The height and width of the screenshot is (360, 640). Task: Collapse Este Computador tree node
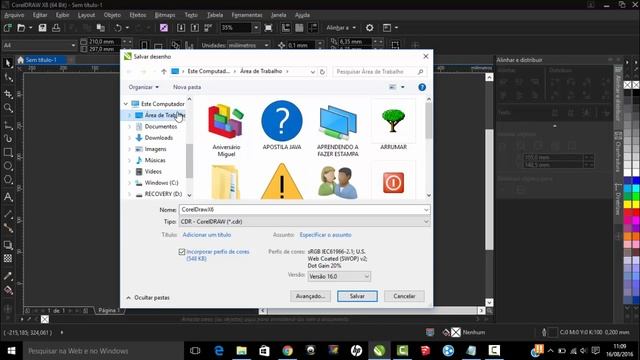coord(126,104)
